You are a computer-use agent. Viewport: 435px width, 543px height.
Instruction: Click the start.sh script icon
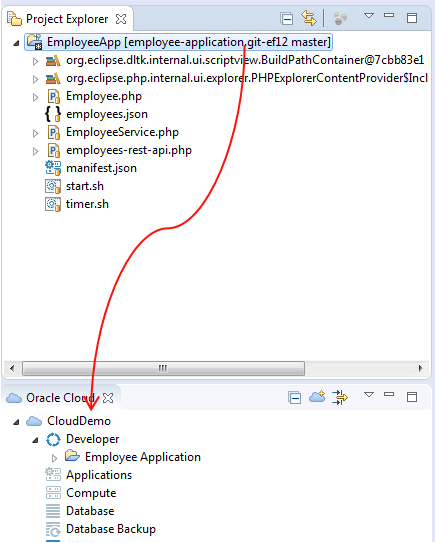53,186
